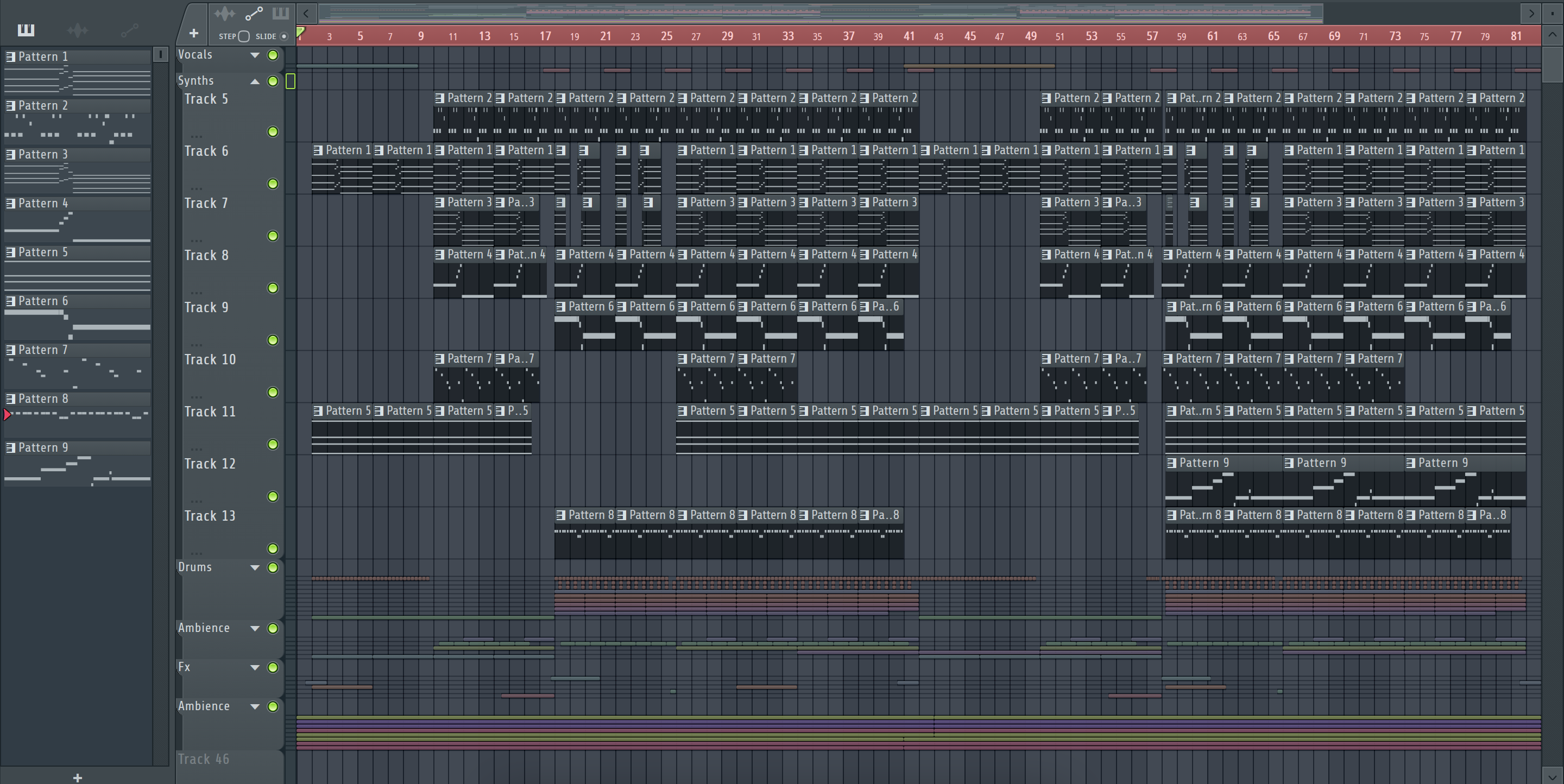This screenshot has height=784, width=1564.
Task: Select the piano roll pattern filter icon
Action: tap(26, 30)
